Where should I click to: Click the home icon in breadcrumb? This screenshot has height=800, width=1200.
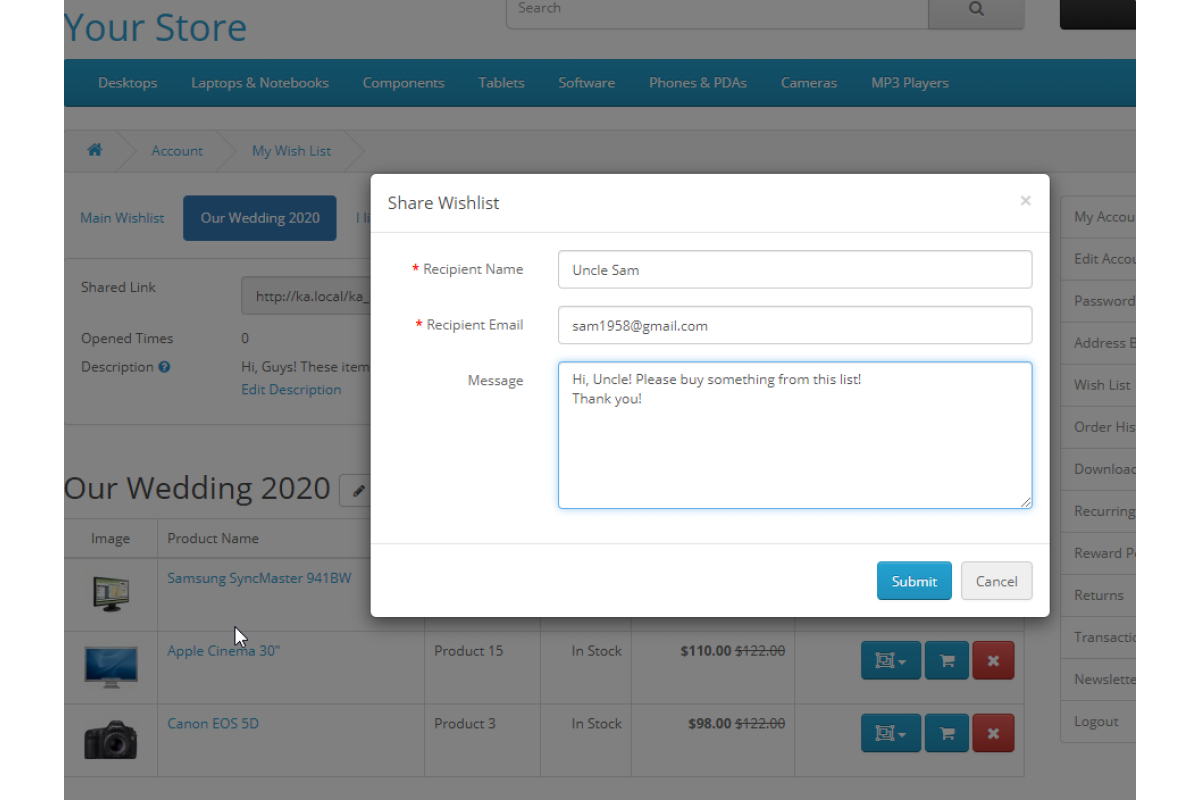pos(95,150)
